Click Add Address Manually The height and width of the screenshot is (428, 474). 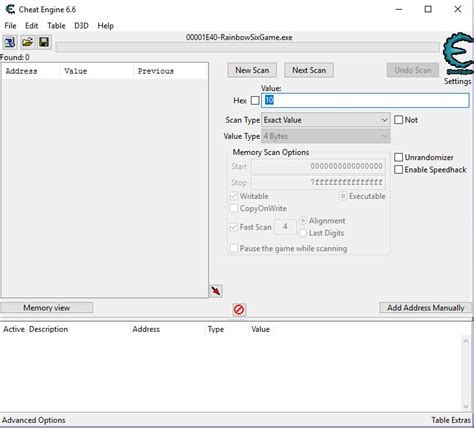(426, 308)
